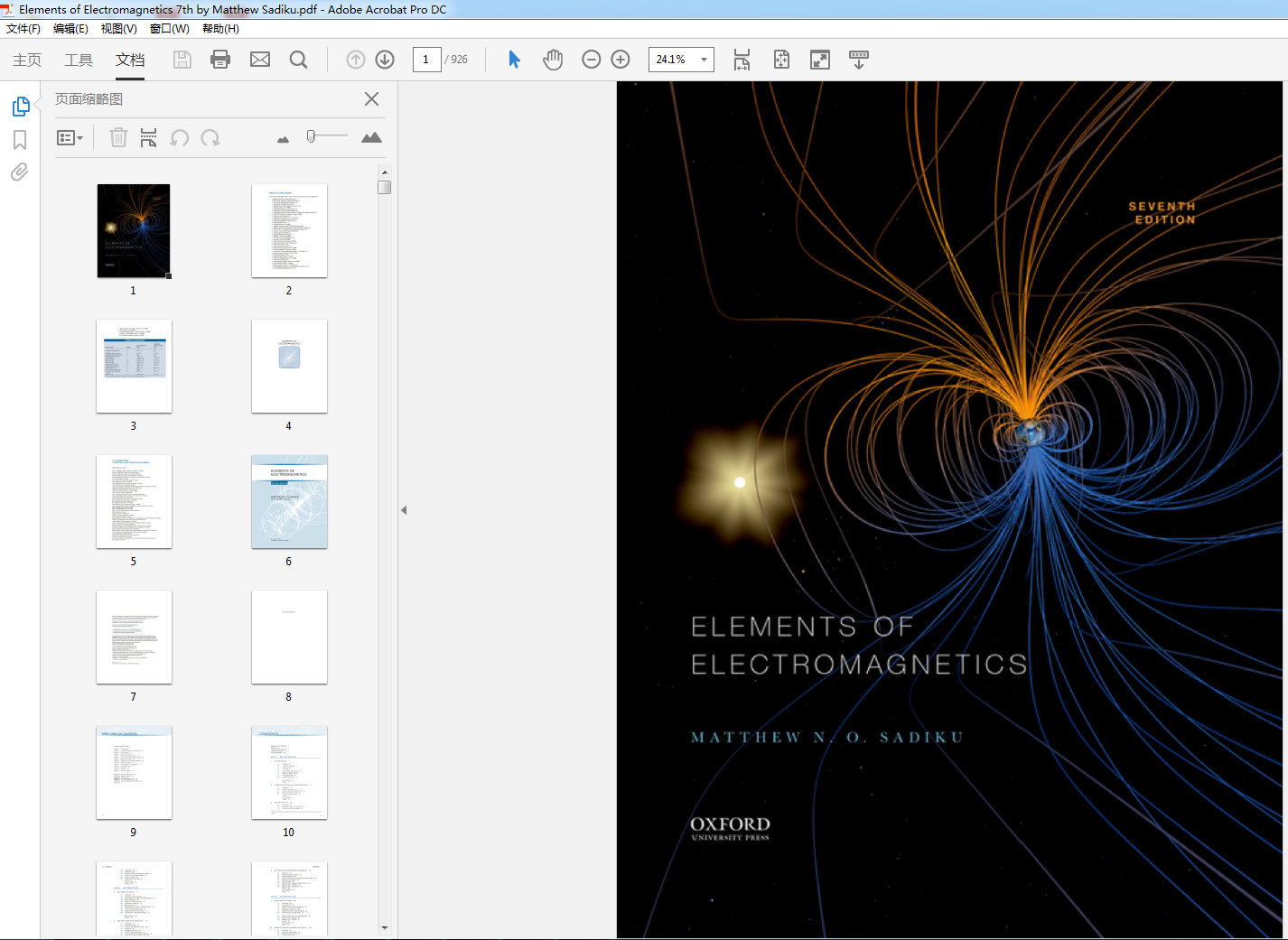
Task: Rotate page clockwise icon
Action: click(210, 137)
